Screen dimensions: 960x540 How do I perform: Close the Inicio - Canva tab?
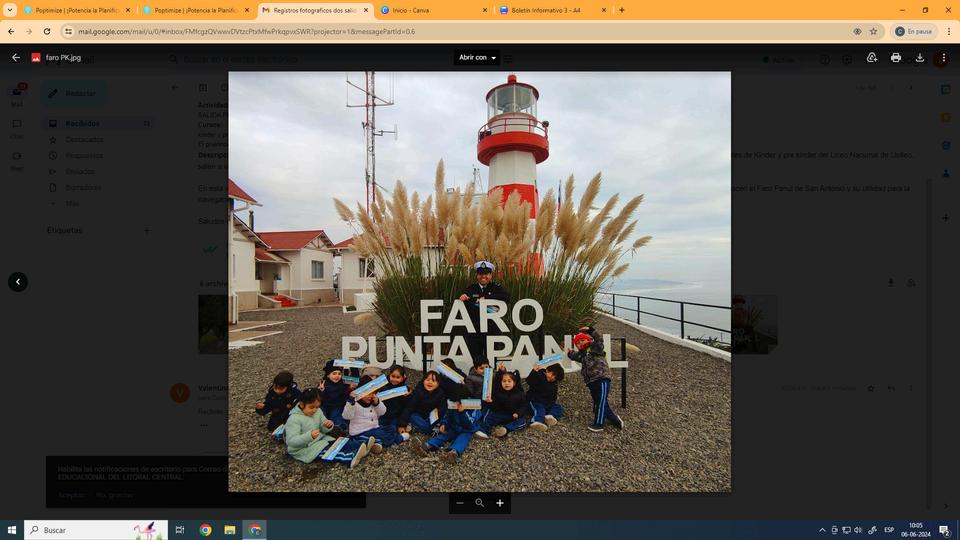point(485,10)
